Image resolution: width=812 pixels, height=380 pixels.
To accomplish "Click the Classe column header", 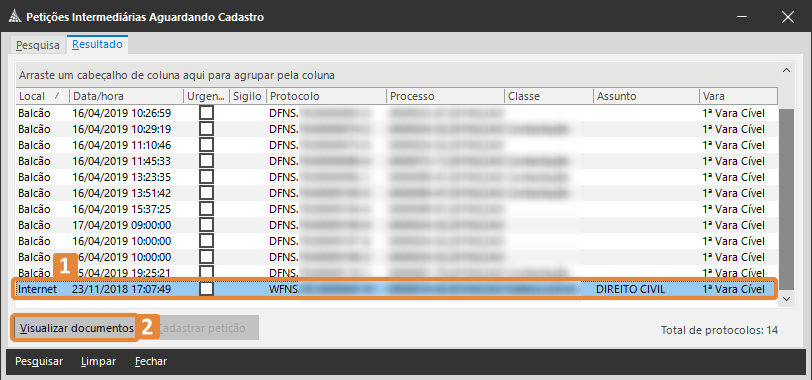I will click(x=549, y=96).
